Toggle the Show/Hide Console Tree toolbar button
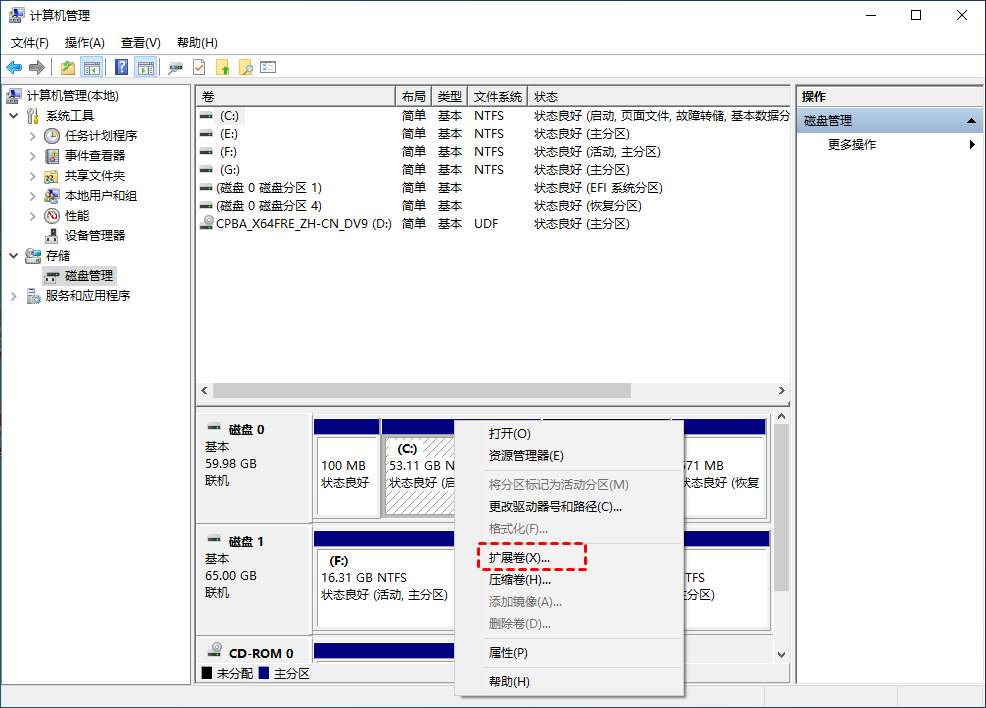Image resolution: width=986 pixels, height=708 pixels. click(92, 67)
